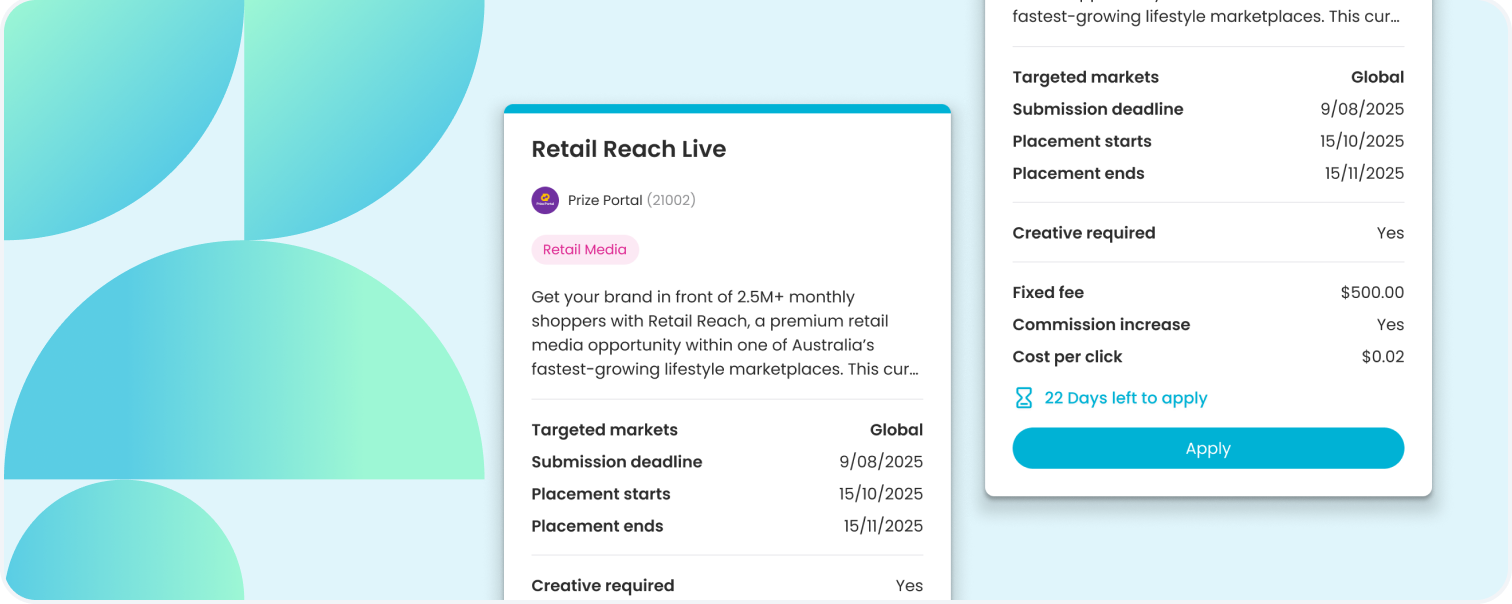Click the Fixed fee label
The image size is (1512, 604).
tap(1048, 293)
